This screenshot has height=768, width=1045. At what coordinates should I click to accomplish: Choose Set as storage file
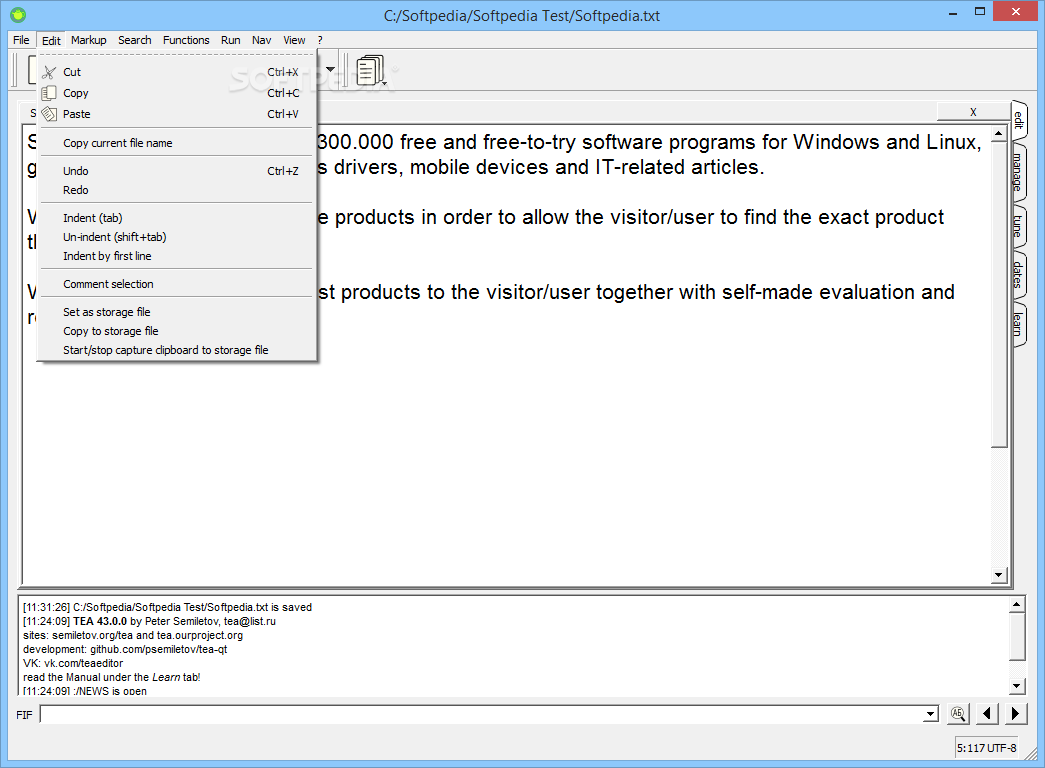[177, 312]
